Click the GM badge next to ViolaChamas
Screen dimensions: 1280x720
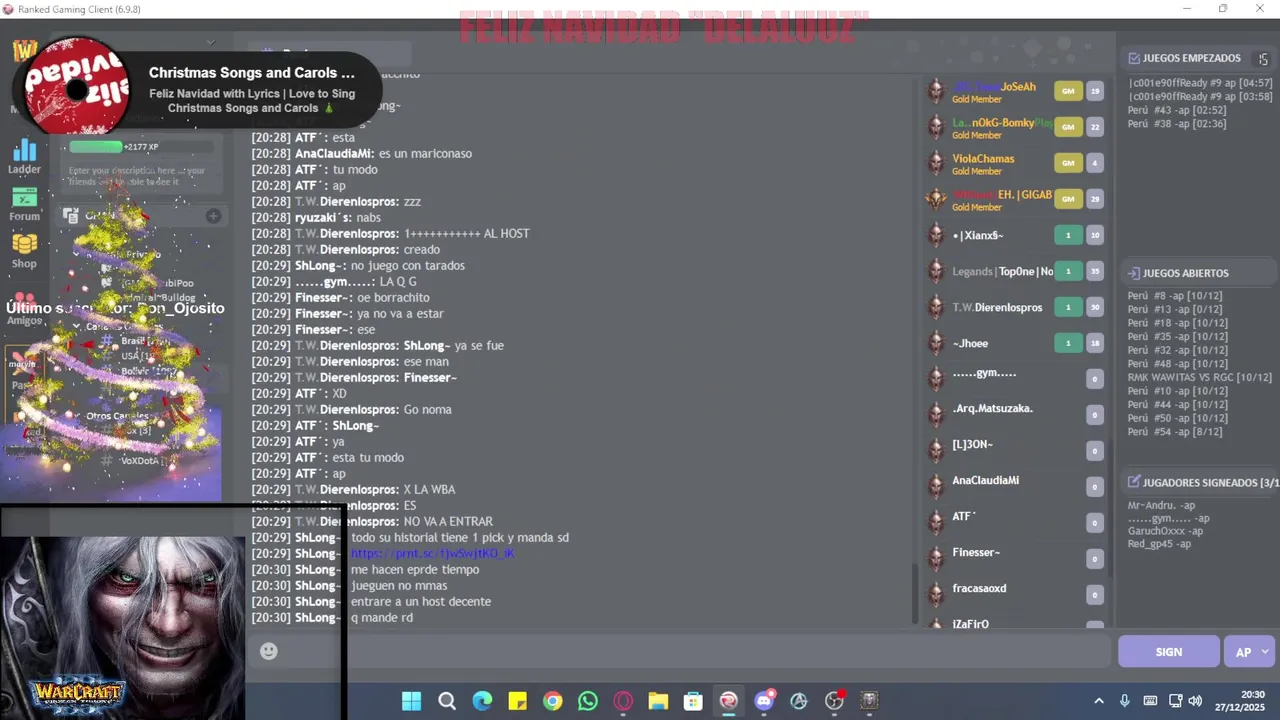click(1068, 163)
